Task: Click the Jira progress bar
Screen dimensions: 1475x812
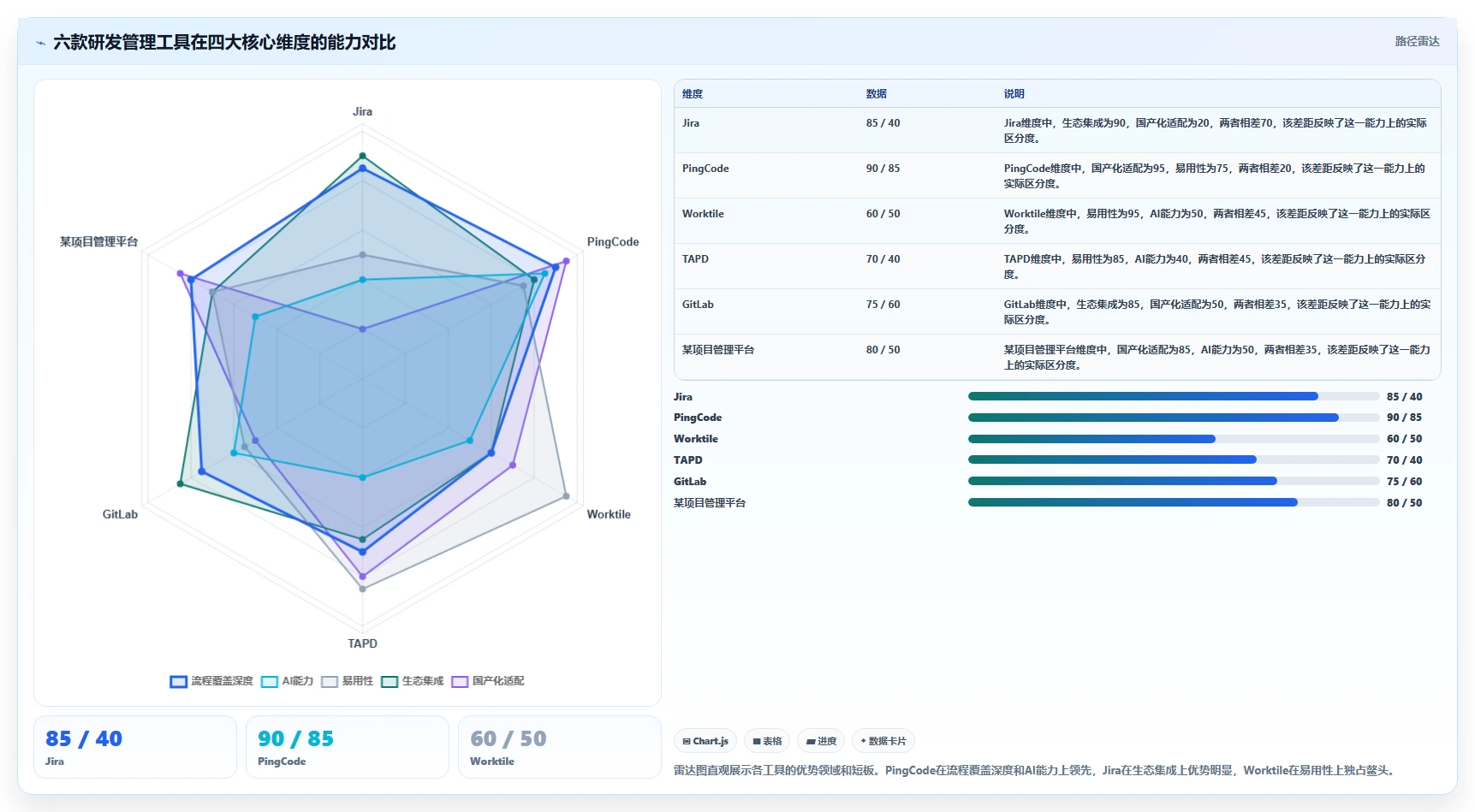Action: click(1174, 396)
